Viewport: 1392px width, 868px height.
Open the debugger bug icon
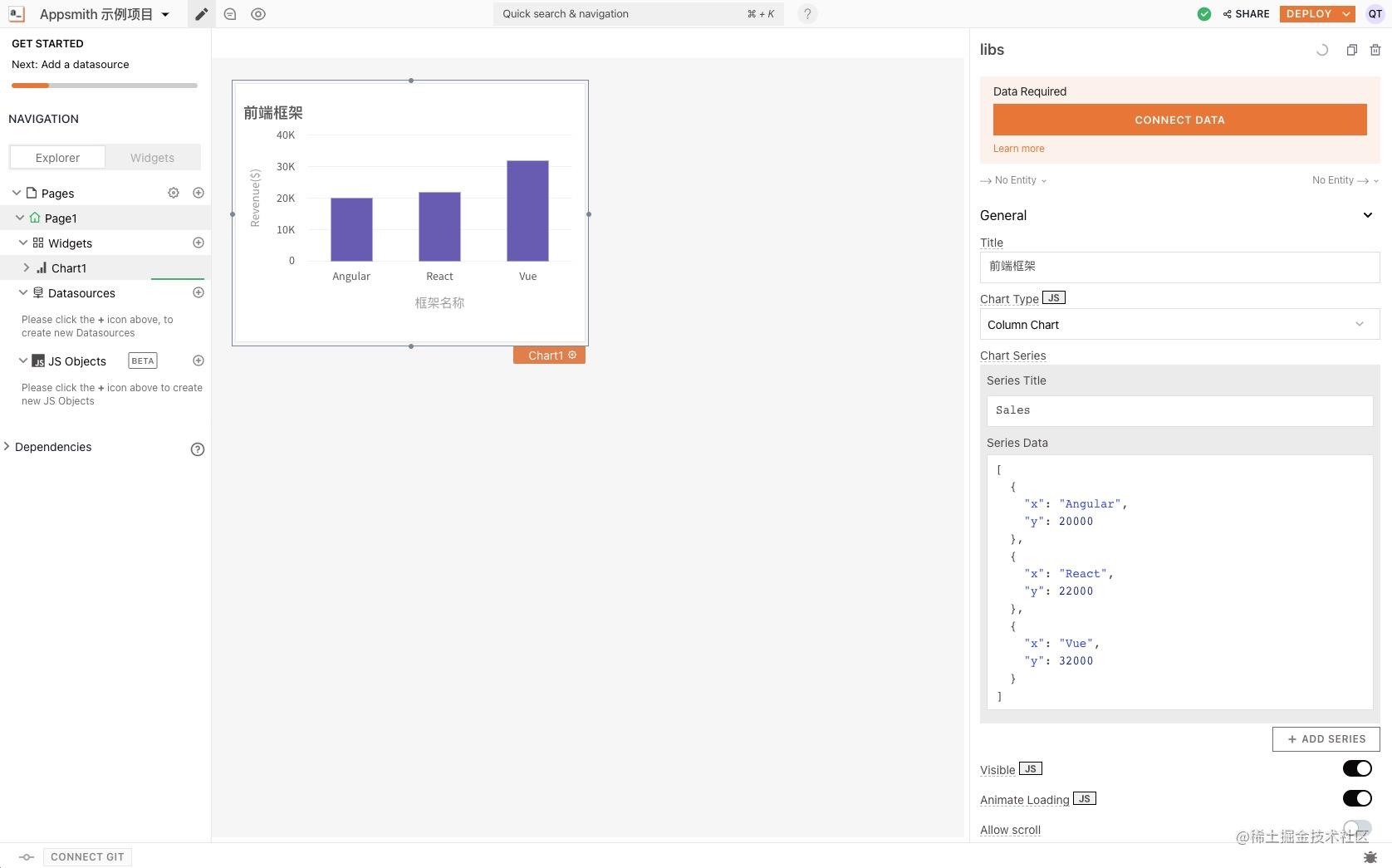(x=1370, y=857)
